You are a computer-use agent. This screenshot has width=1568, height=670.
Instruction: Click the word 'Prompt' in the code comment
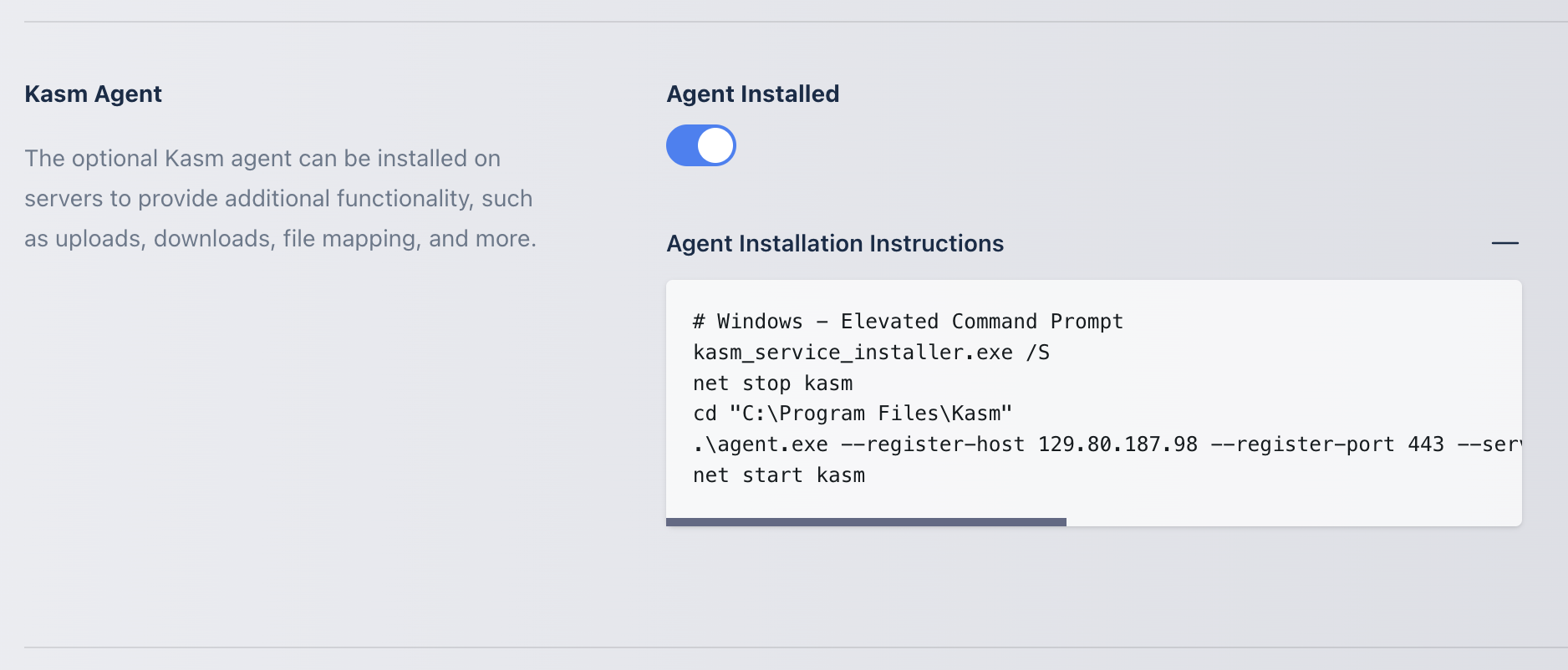tap(1086, 322)
